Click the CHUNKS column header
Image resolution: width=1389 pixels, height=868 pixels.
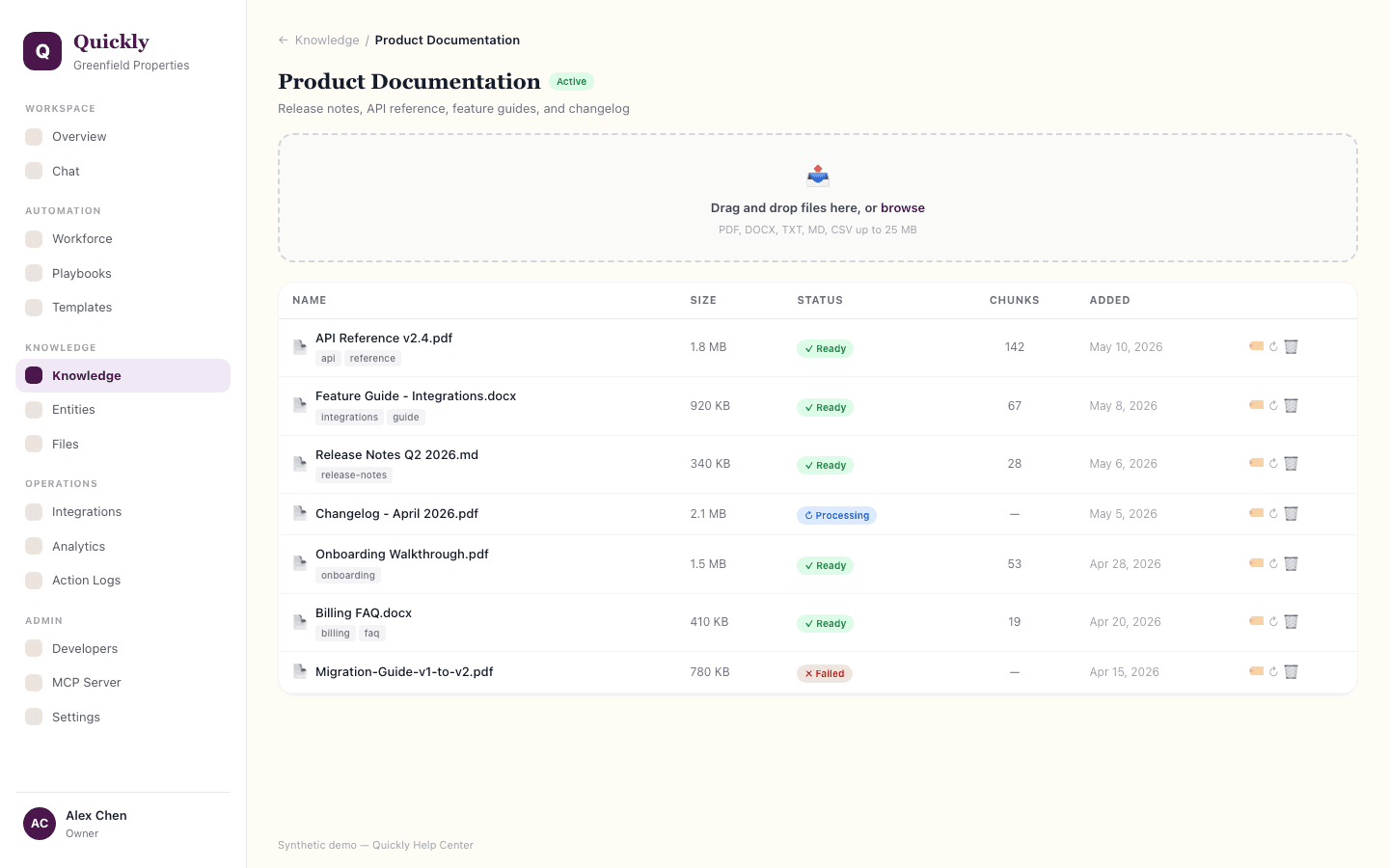(1015, 301)
